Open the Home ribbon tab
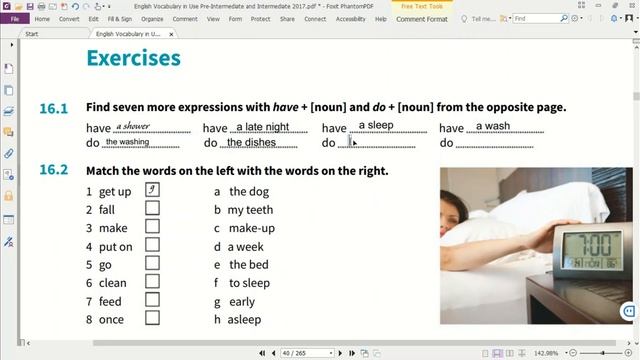This screenshot has width=640, height=360. (x=42, y=19)
